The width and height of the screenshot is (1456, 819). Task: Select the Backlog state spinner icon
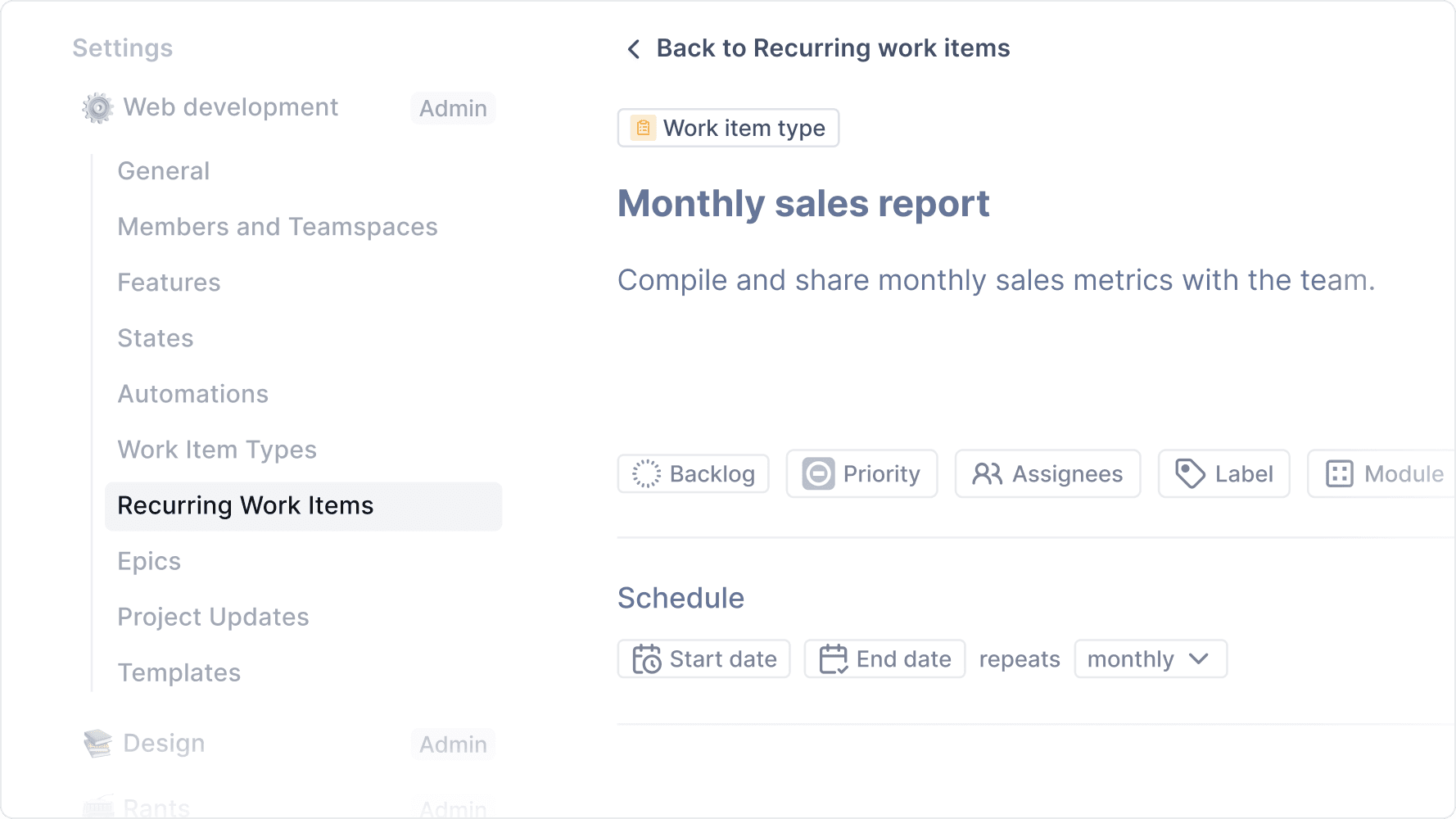pos(646,473)
